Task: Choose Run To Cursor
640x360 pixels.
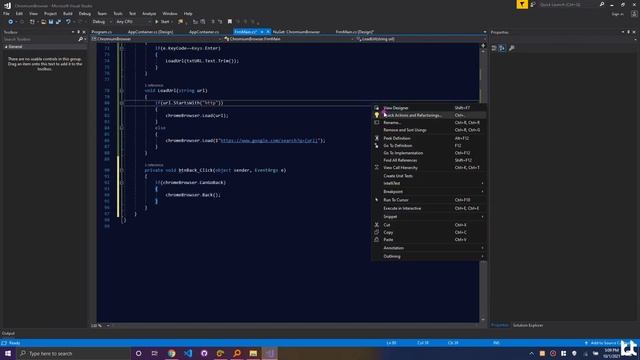Action: [428, 200]
